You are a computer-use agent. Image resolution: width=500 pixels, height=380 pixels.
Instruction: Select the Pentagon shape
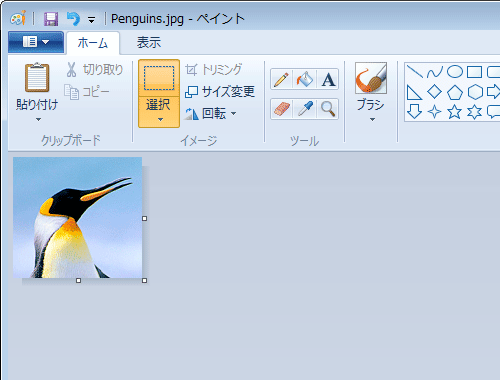[455, 92]
